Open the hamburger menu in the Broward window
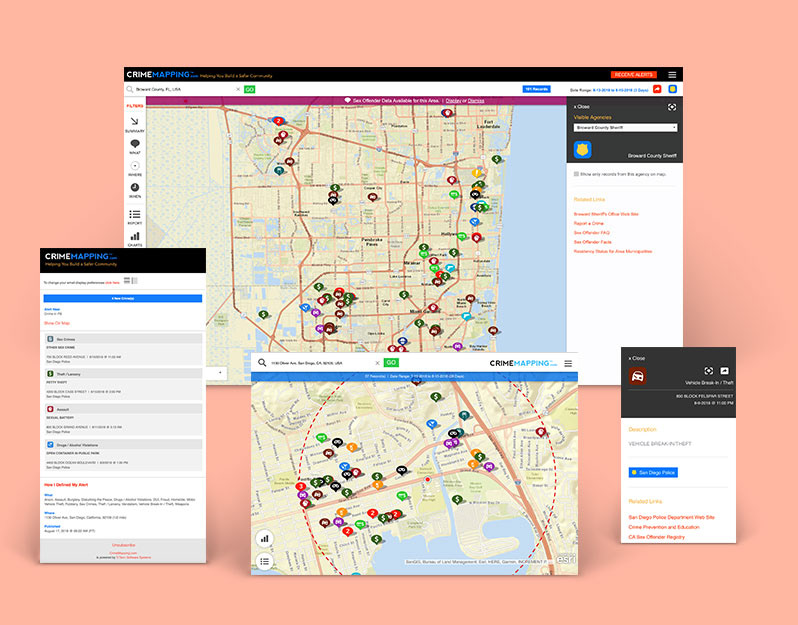This screenshot has height=625, width=798. [x=672, y=74]
